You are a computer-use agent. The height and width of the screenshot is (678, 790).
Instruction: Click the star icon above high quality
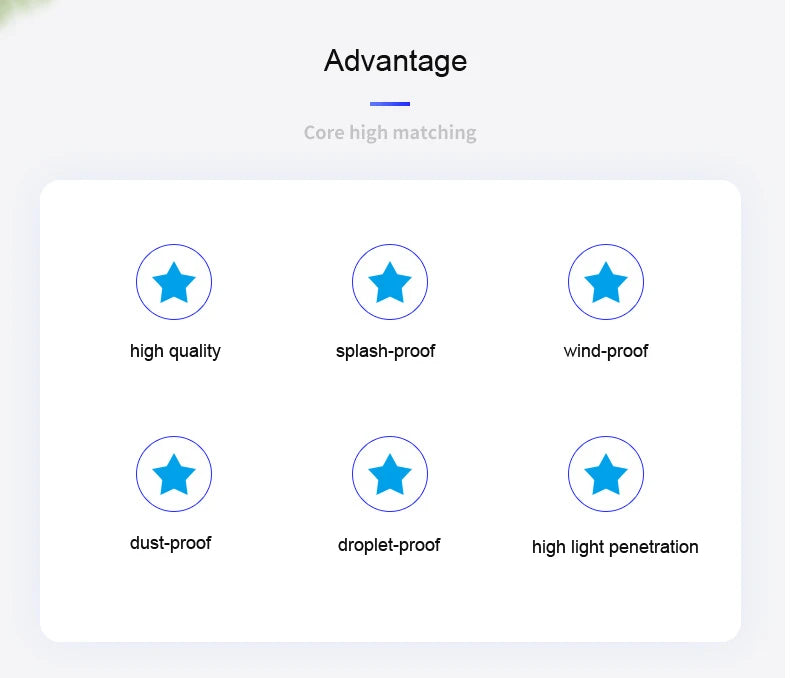[174, 282]
